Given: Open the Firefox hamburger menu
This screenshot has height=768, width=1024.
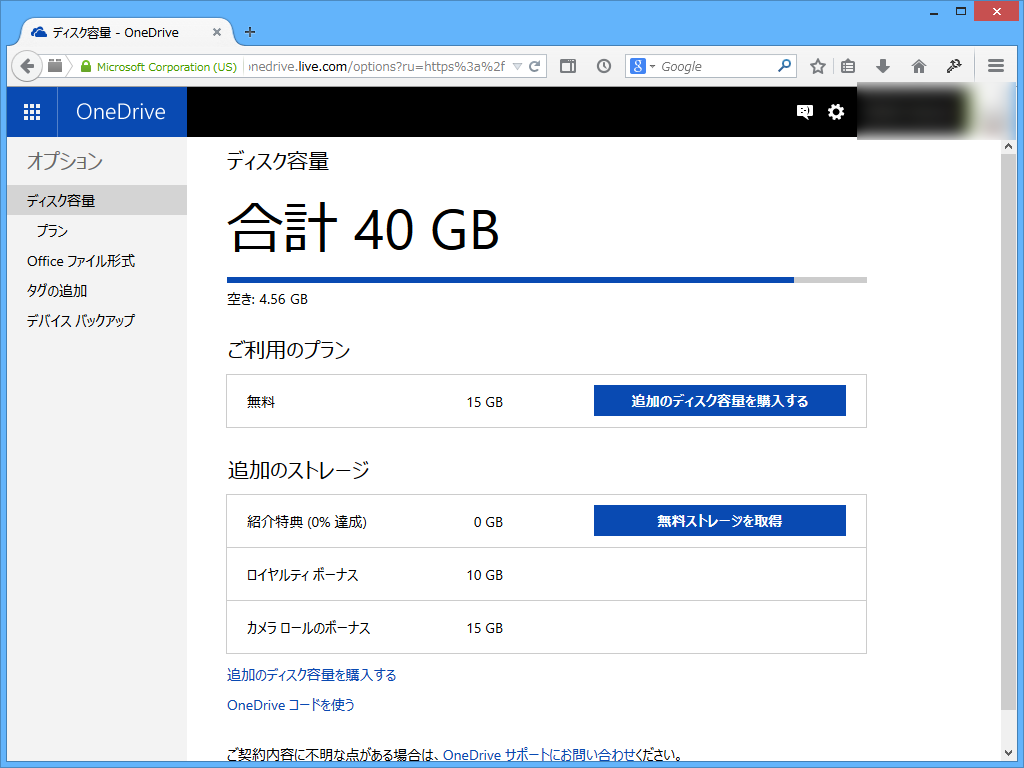Looking at the screenshot, I should pyautogui.click(x=996, y=65).
